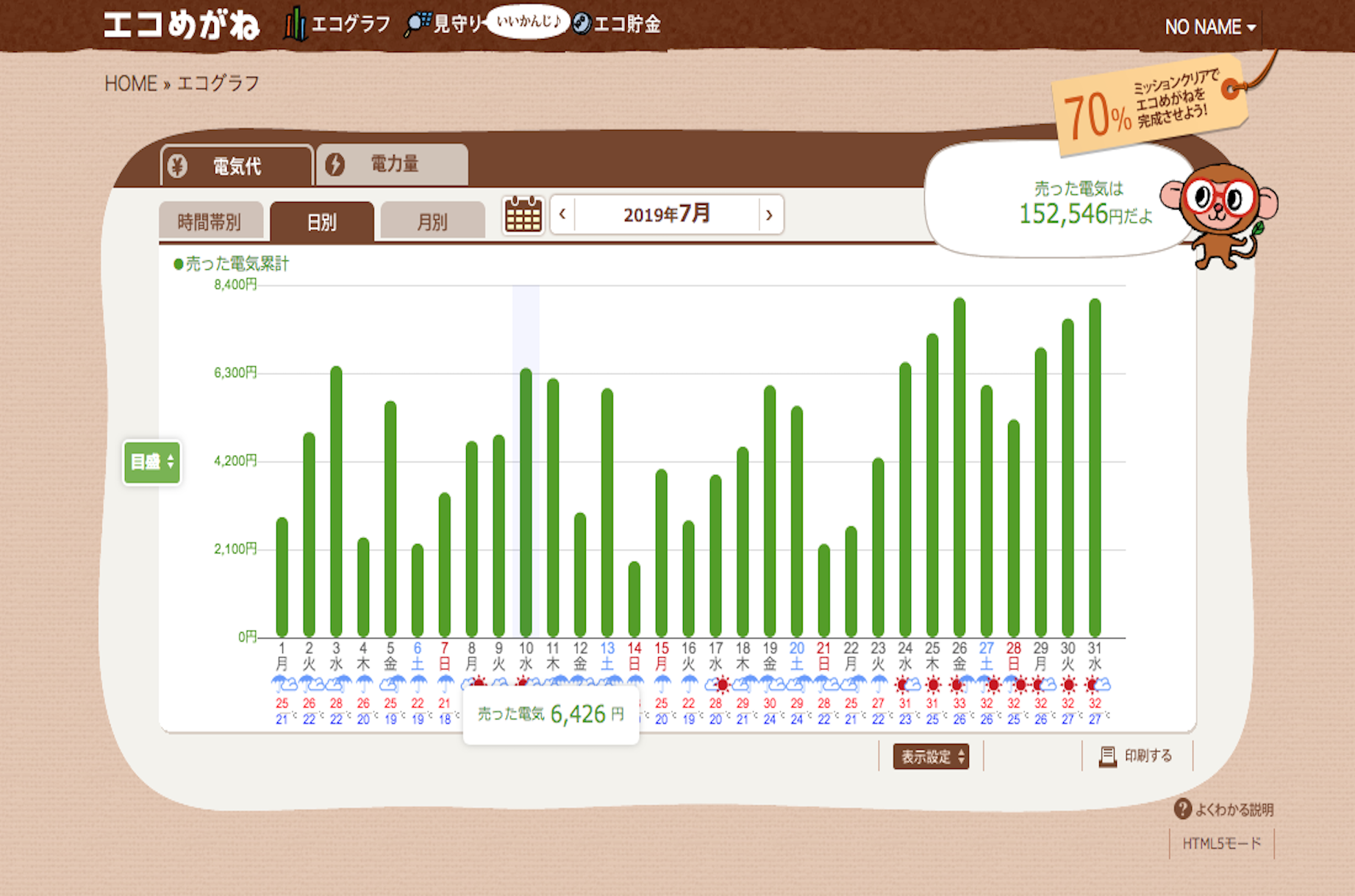Open the calendar date picker icon
The height and width of the screenshot is (896, 1355).
[523, 215]
